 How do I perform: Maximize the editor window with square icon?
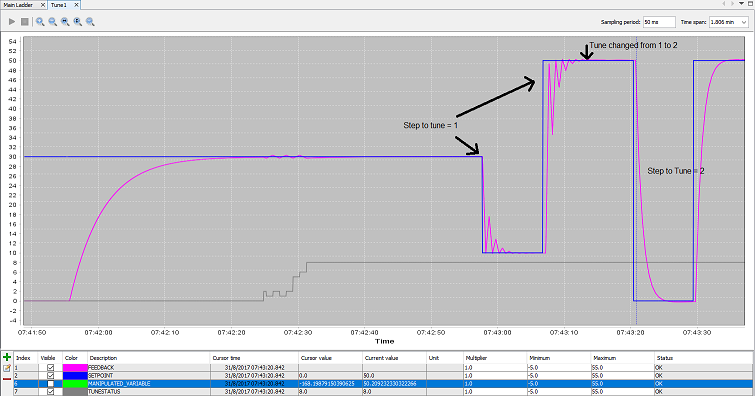pos(750,3)
